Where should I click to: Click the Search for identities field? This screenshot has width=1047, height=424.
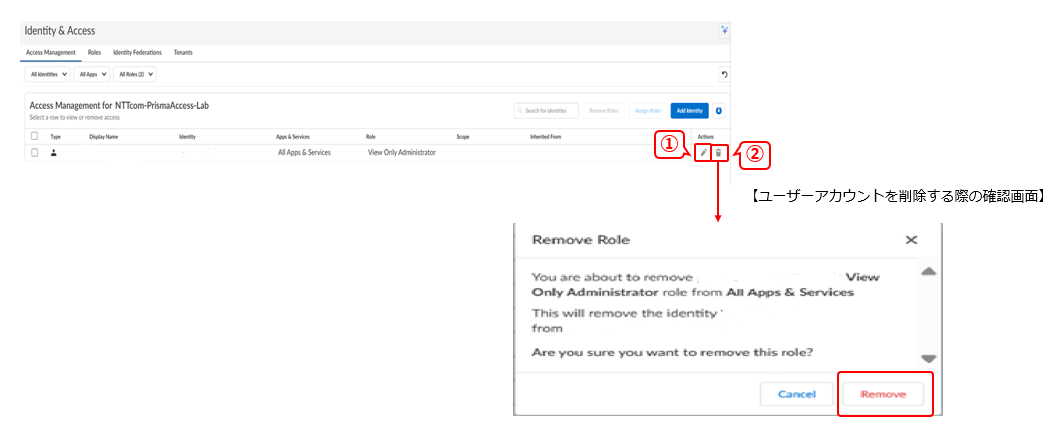pos(545,110)
